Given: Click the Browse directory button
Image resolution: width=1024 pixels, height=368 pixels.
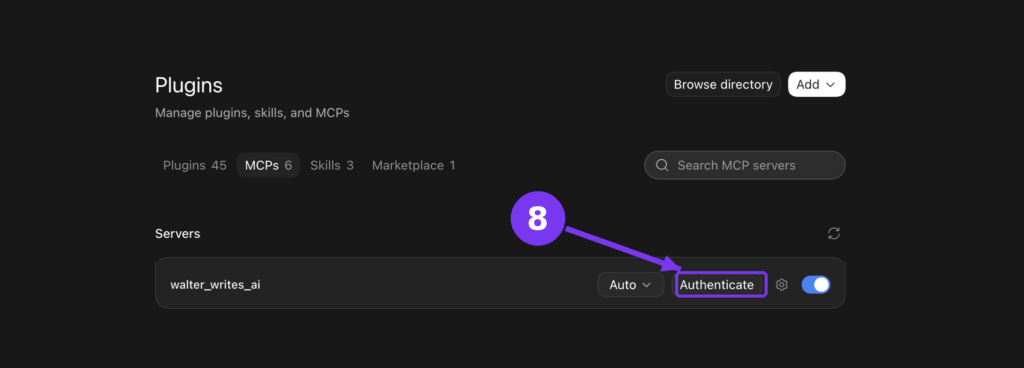Looking at the screenshot, I should pos(723,84).
